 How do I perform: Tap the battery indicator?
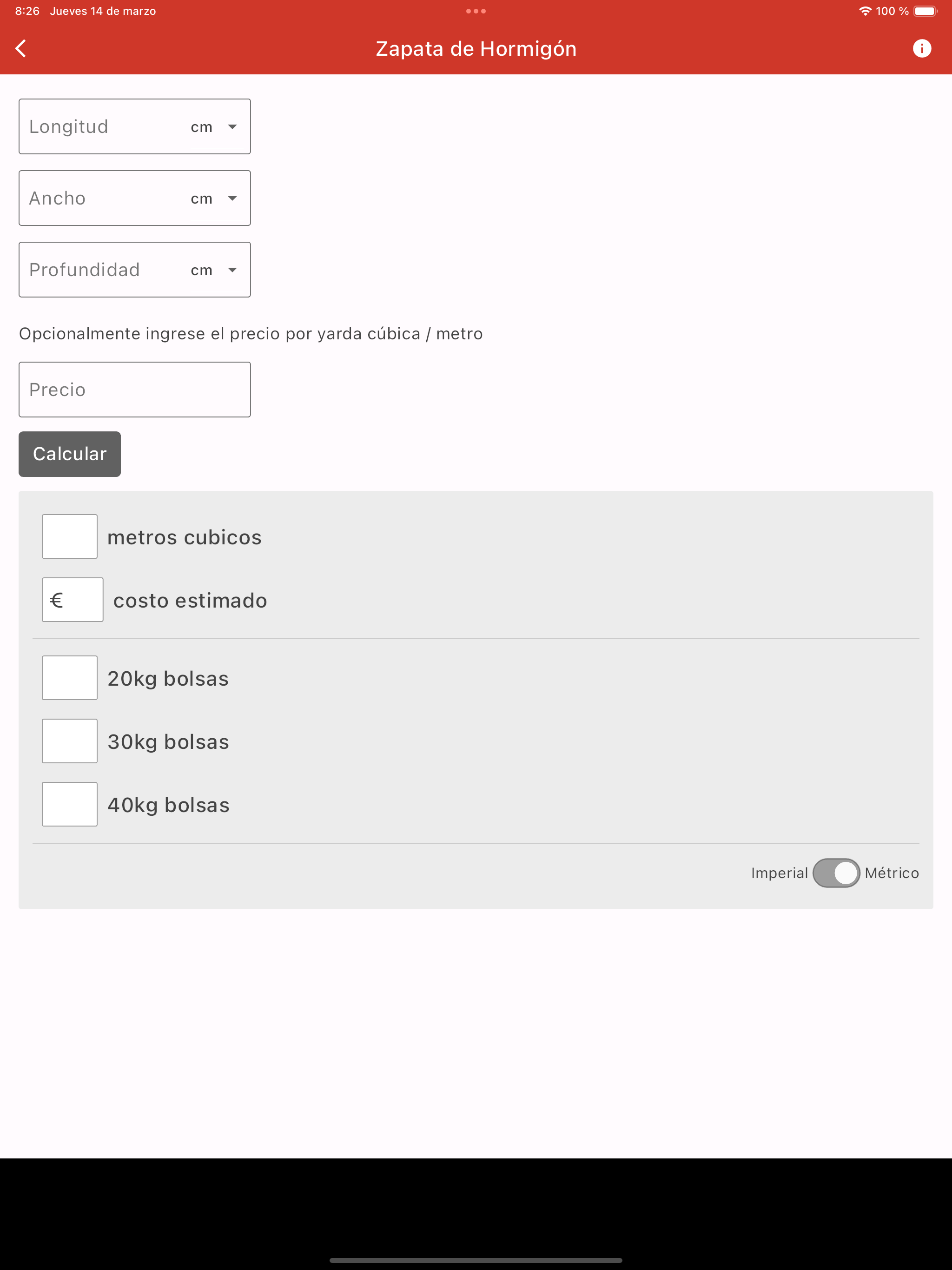tap(926, 10)
